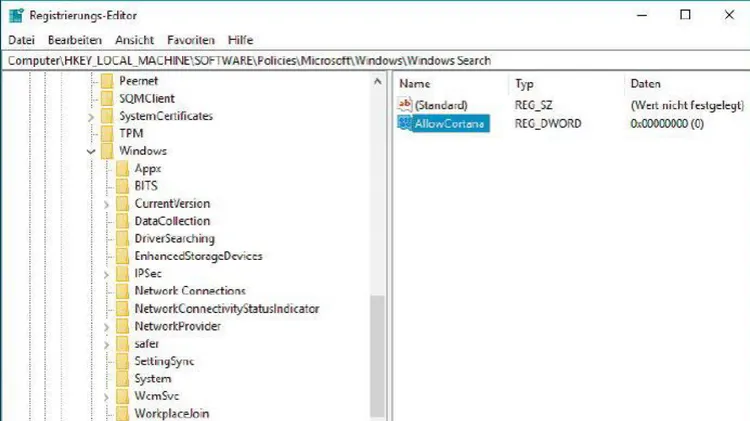Expand the IPSec key
The height and width of the screenshot is (421, 750).
(x=106, y=274)
